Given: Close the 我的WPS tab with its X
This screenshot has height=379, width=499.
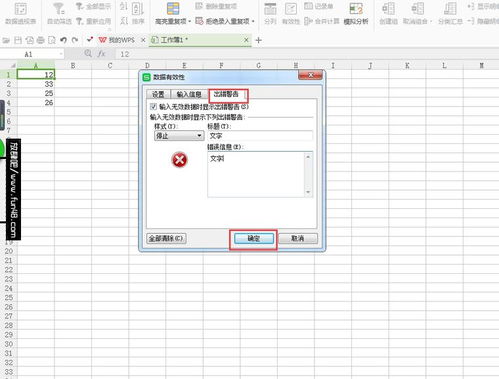Looking at the screenshot, I should [143, 40].
